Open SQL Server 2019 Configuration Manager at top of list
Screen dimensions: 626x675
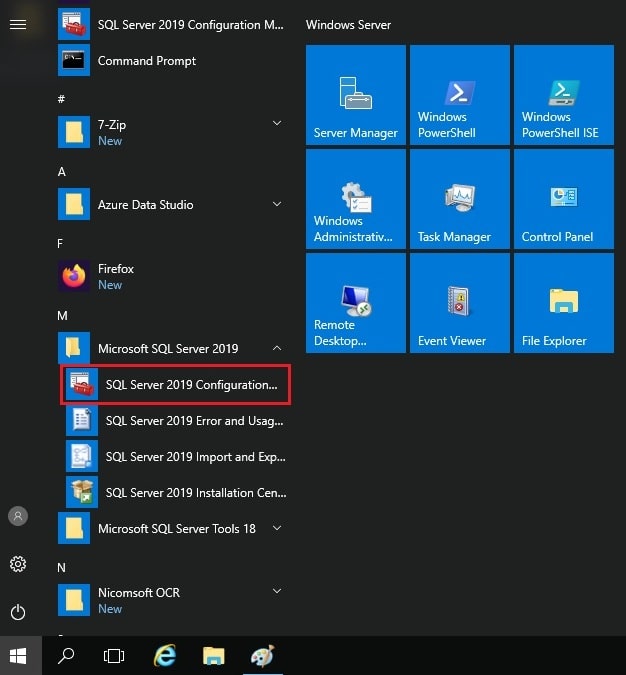point(172,25)
